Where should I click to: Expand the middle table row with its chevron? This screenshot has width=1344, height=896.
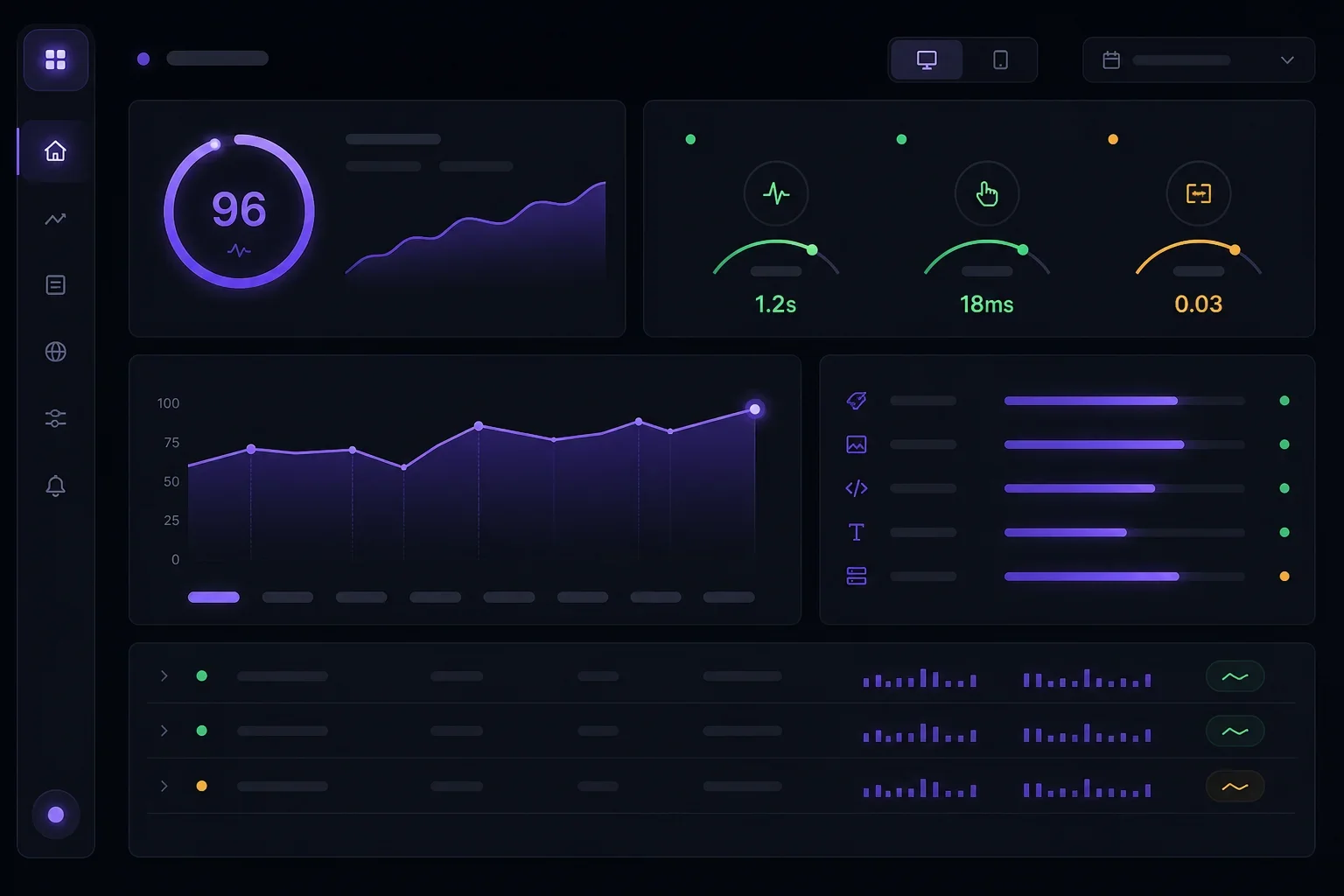(164, 731)
